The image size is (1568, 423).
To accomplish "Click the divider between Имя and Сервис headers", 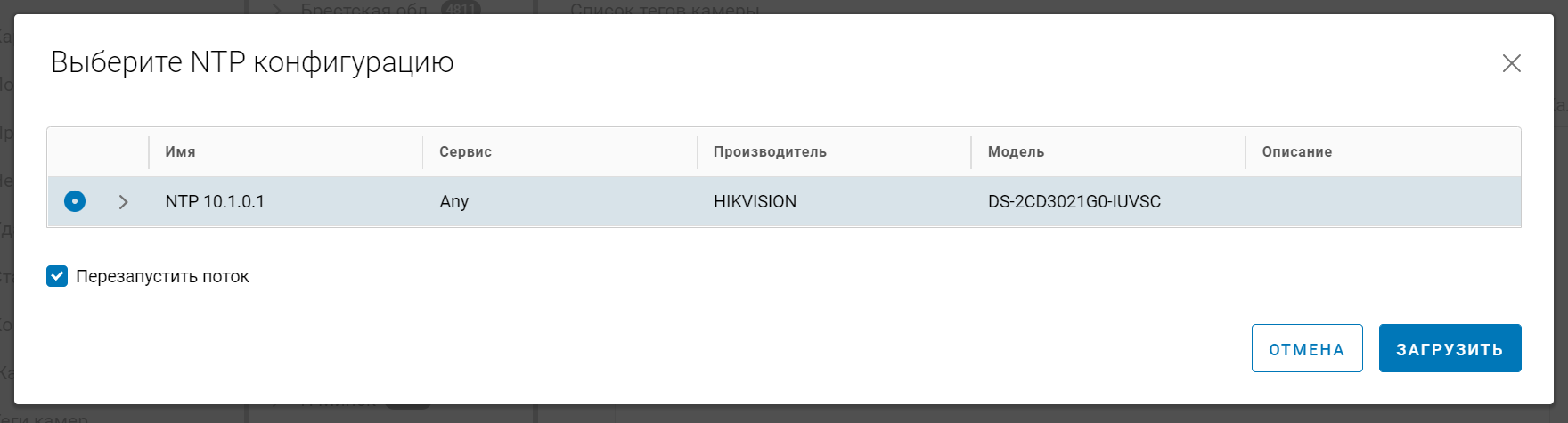I will [422, 152].
